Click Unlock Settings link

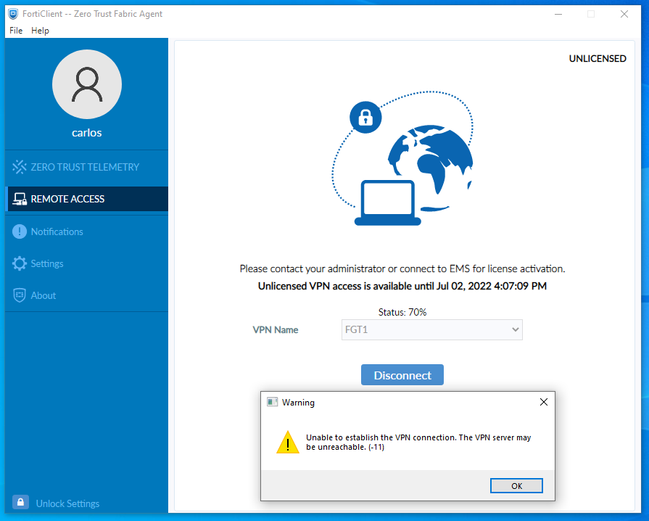click(x=67, y=504)
